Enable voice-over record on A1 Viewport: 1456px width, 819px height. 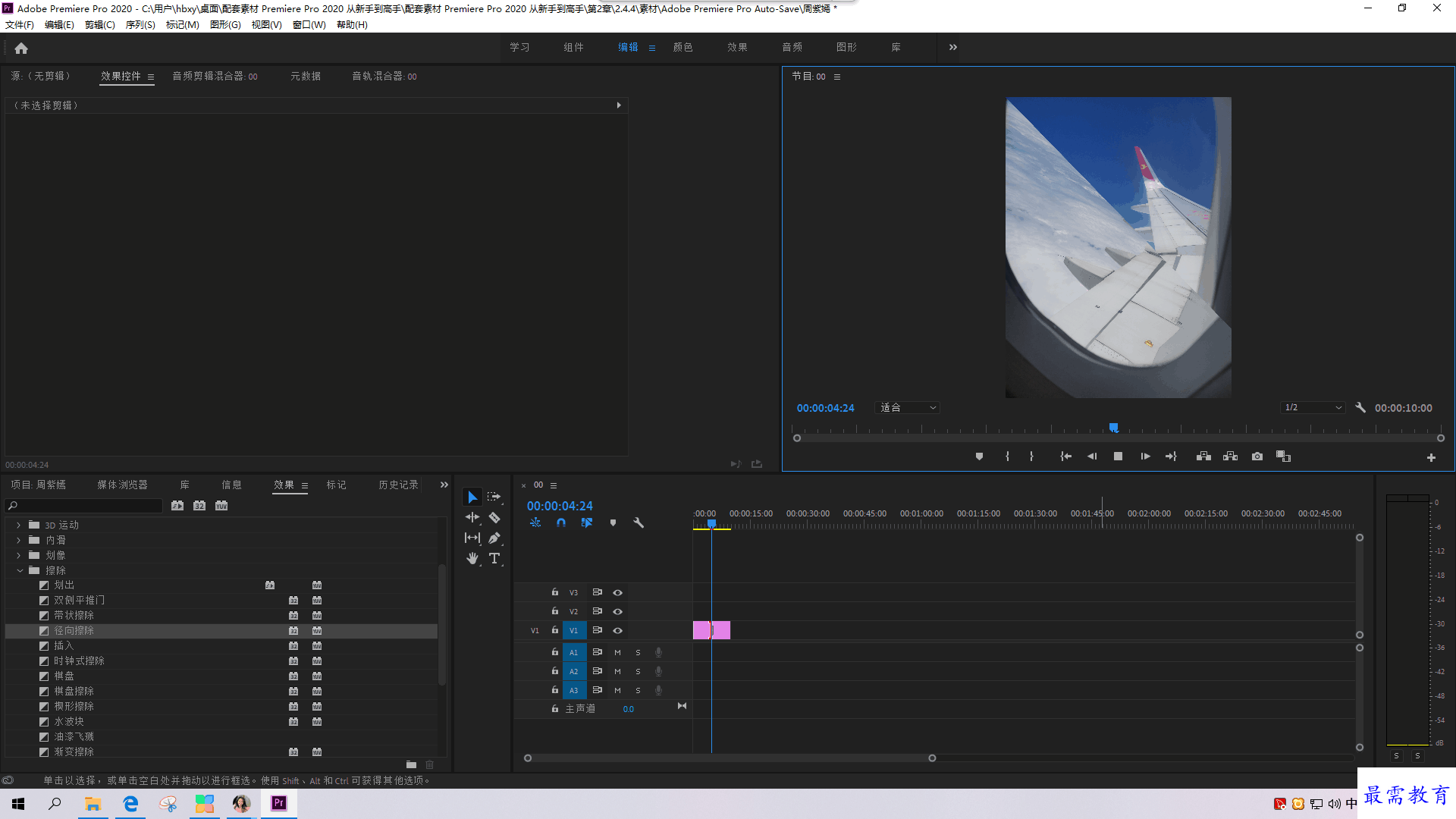click(658, 652)
